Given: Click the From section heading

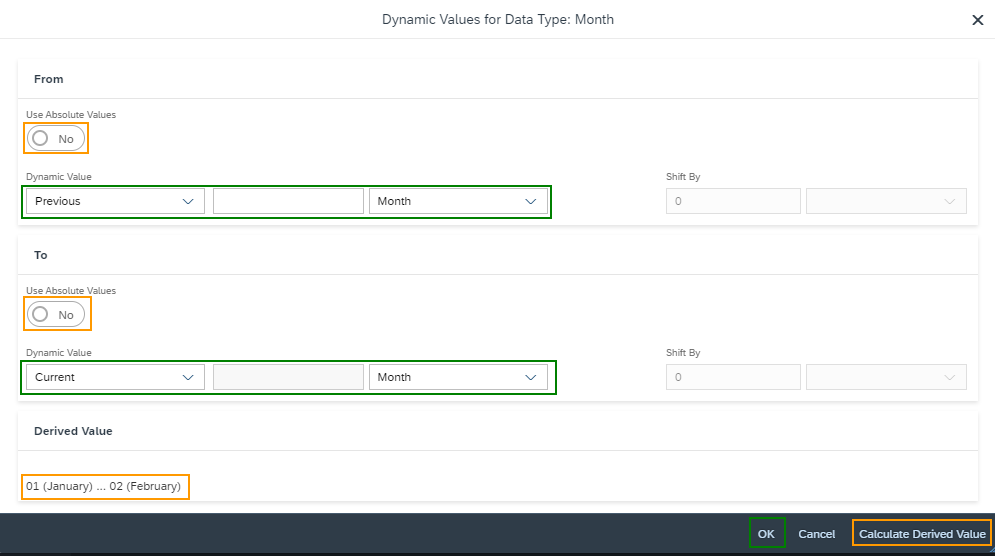Looking at the screenshot, I should (x=49, y=79).
